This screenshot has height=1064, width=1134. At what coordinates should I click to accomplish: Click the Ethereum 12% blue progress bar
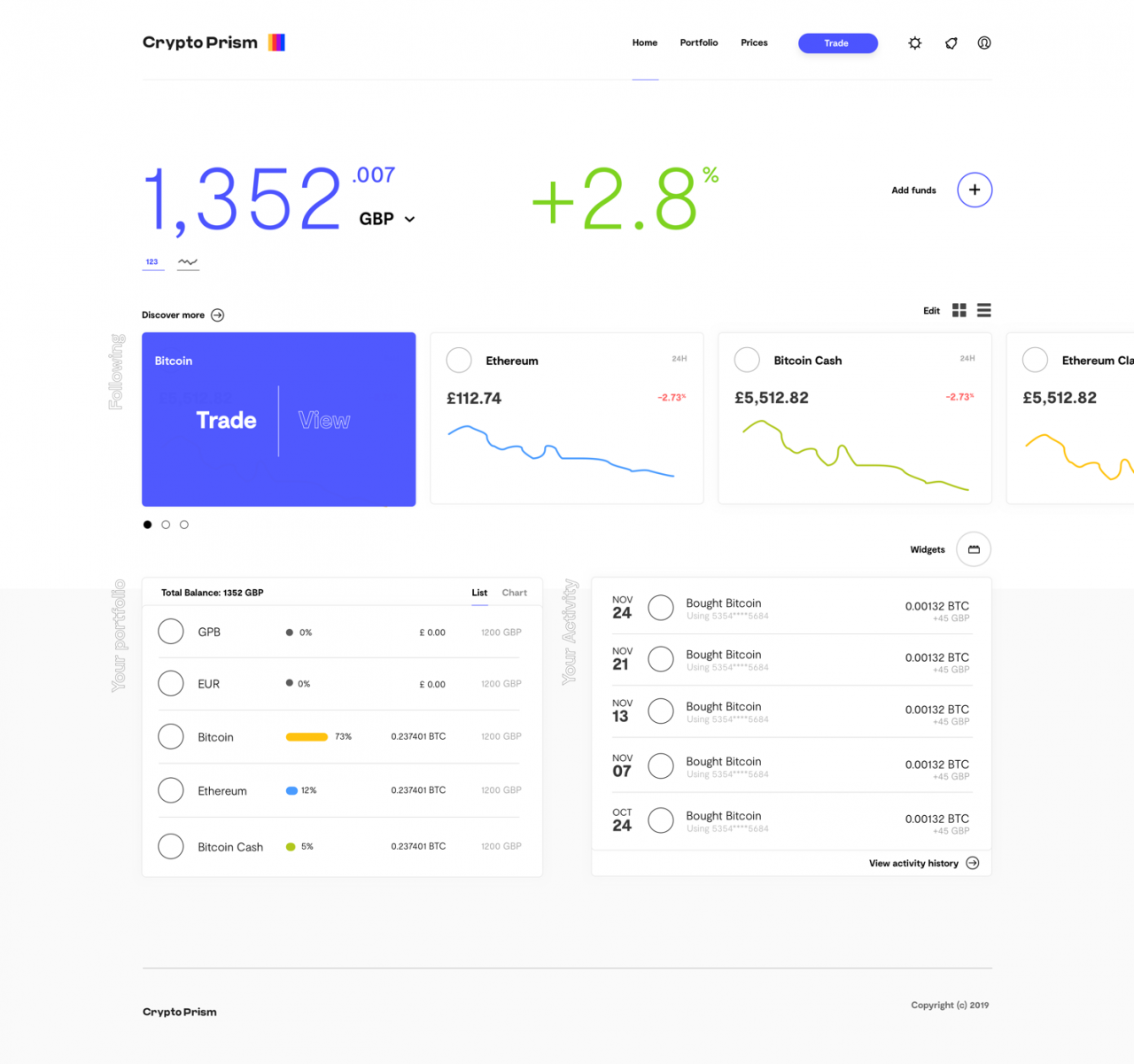click(291, 790)
